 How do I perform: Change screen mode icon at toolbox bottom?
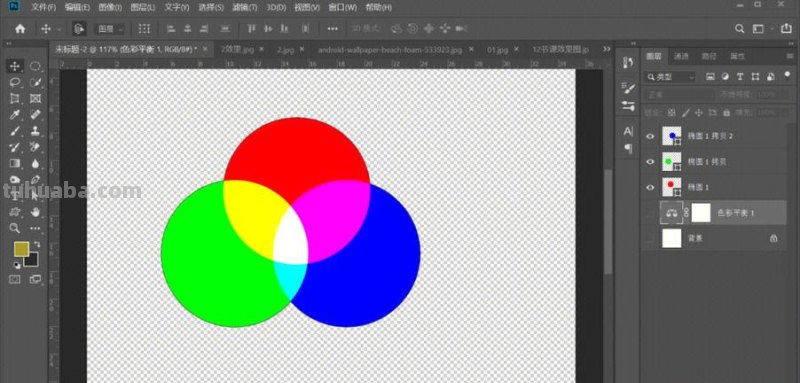point(35,279)
